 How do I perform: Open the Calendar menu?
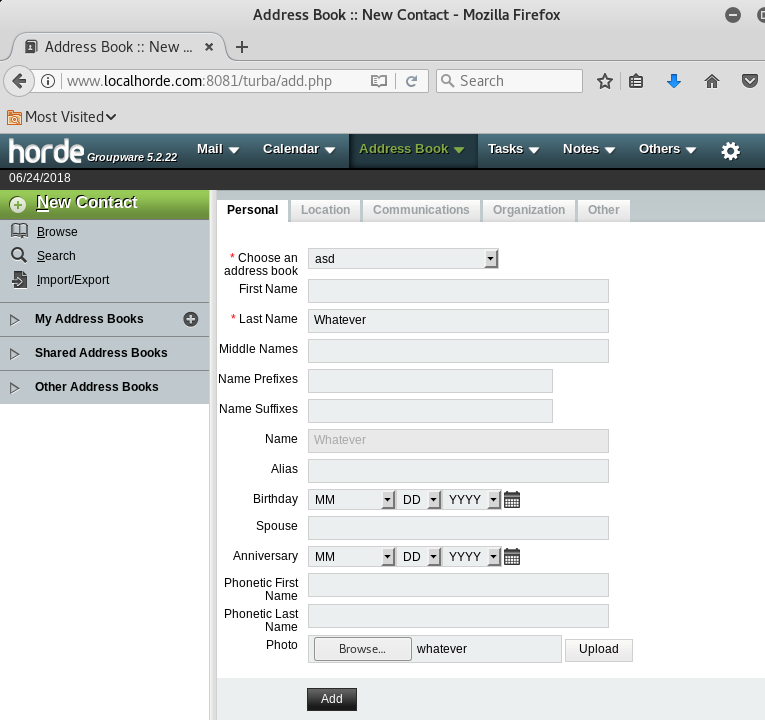(299, 149)
